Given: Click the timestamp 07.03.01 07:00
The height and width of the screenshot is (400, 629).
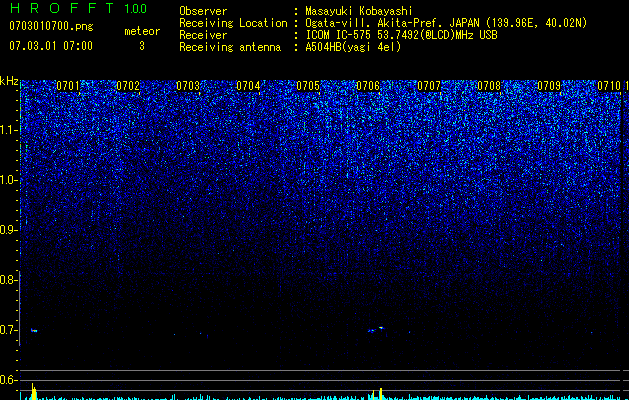Looking at the screenshot, I should pyautogui.click(x=51, y=45).
